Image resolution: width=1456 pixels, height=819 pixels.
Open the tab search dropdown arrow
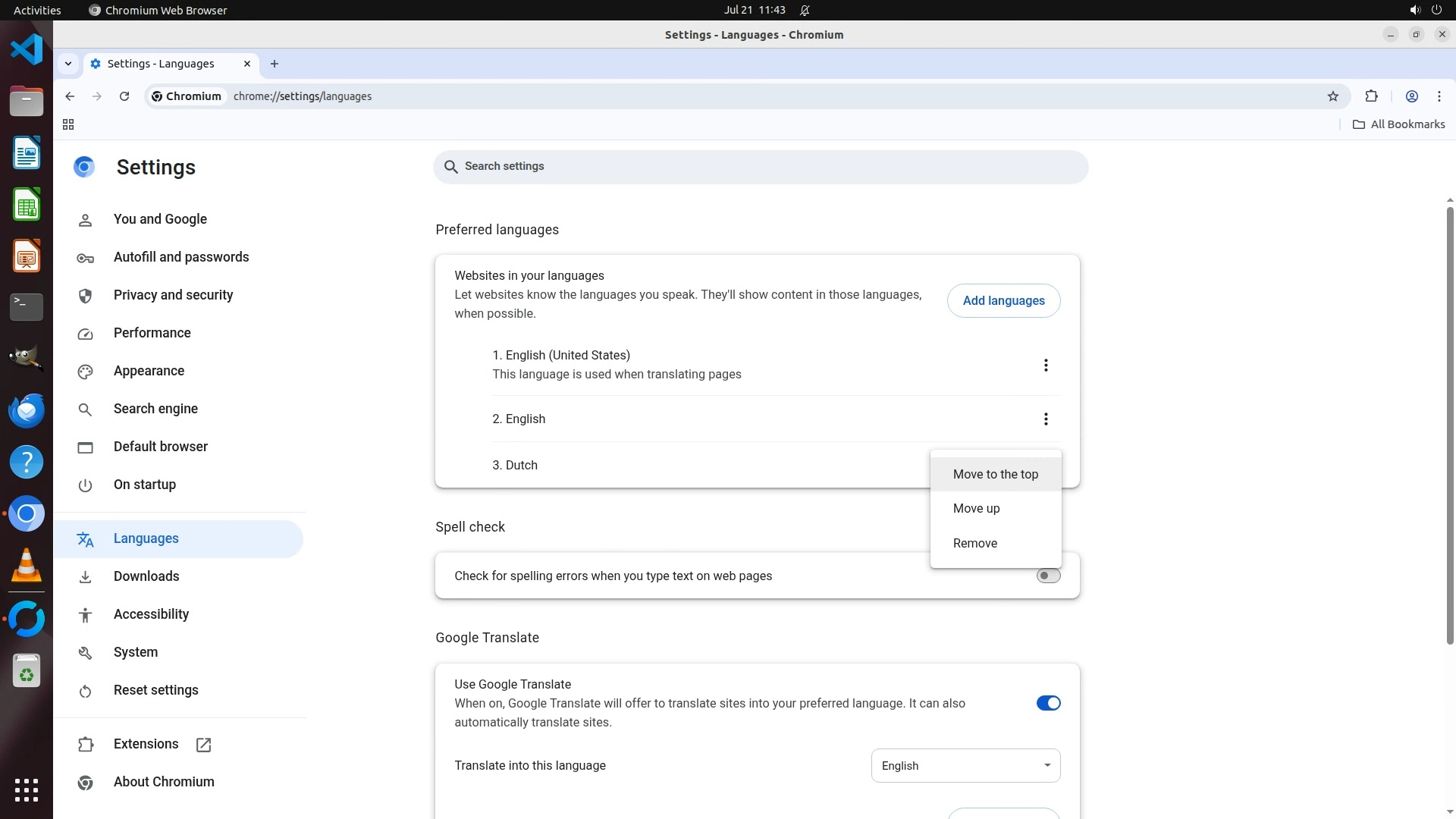(x=68, y=64)
